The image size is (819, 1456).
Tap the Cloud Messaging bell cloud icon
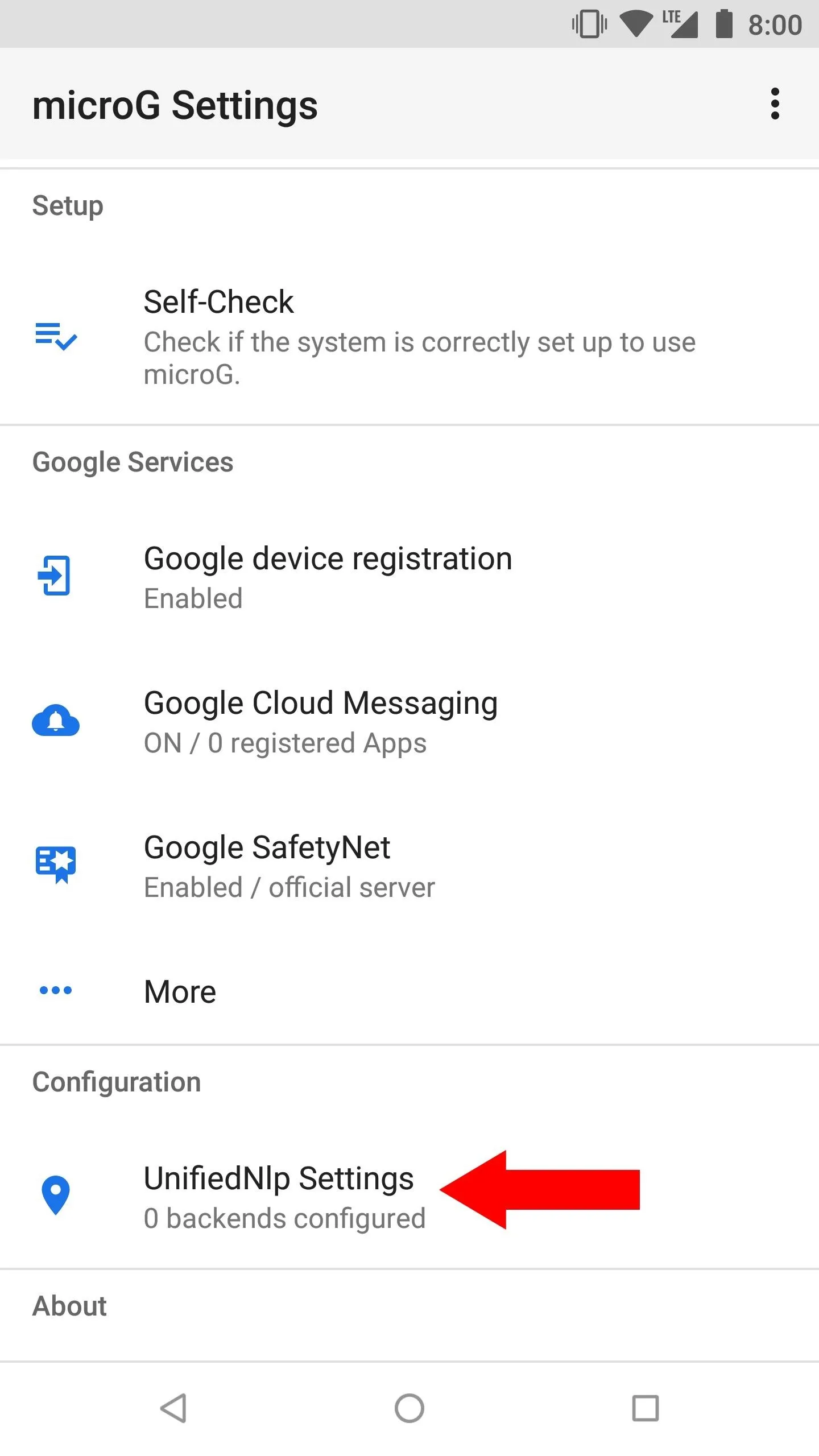pyautogui.click(x=56, y=721)
